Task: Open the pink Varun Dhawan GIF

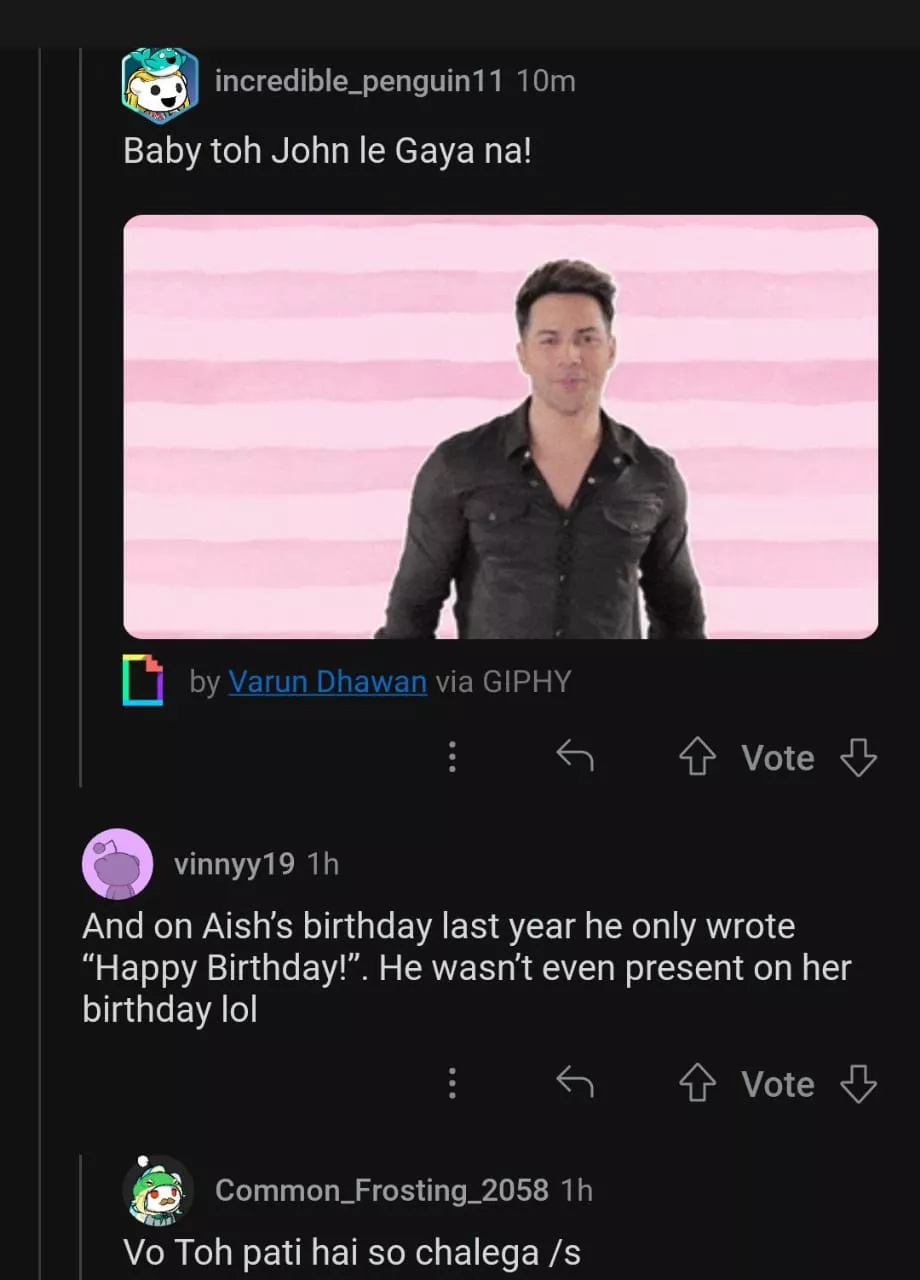Action: (500, 427)
